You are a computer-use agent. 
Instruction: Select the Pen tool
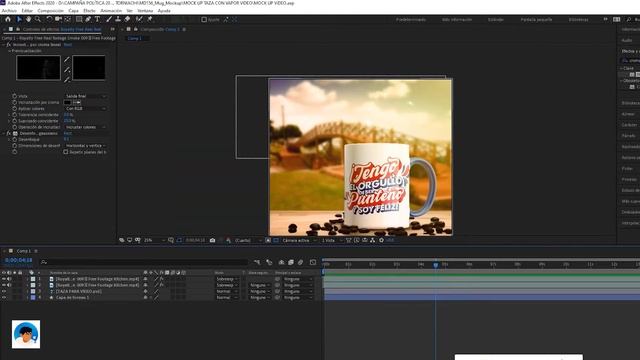click(88, 19)
